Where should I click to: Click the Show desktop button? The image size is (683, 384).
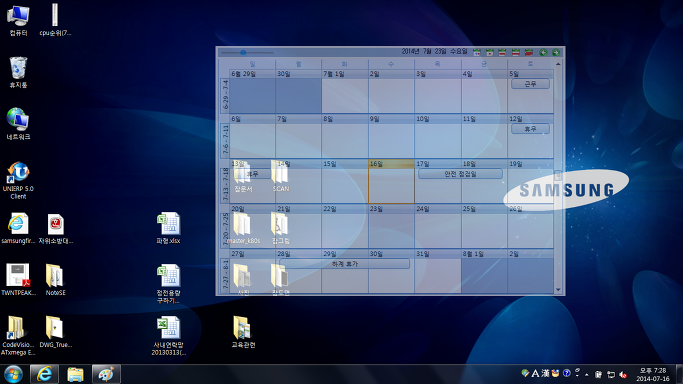click(x=680, y=374)
